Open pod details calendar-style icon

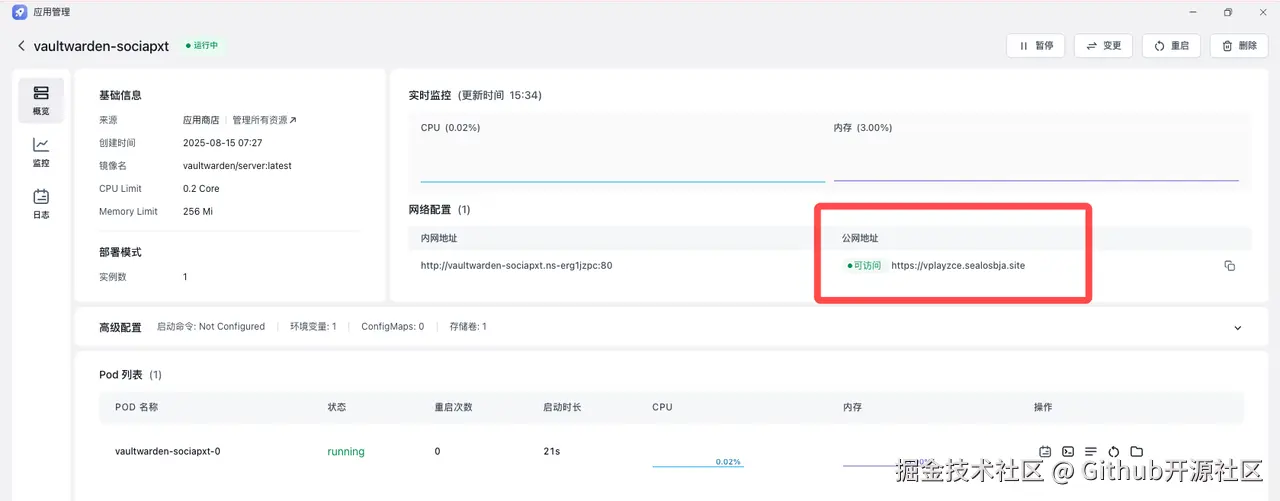[x=1045, y=452]
